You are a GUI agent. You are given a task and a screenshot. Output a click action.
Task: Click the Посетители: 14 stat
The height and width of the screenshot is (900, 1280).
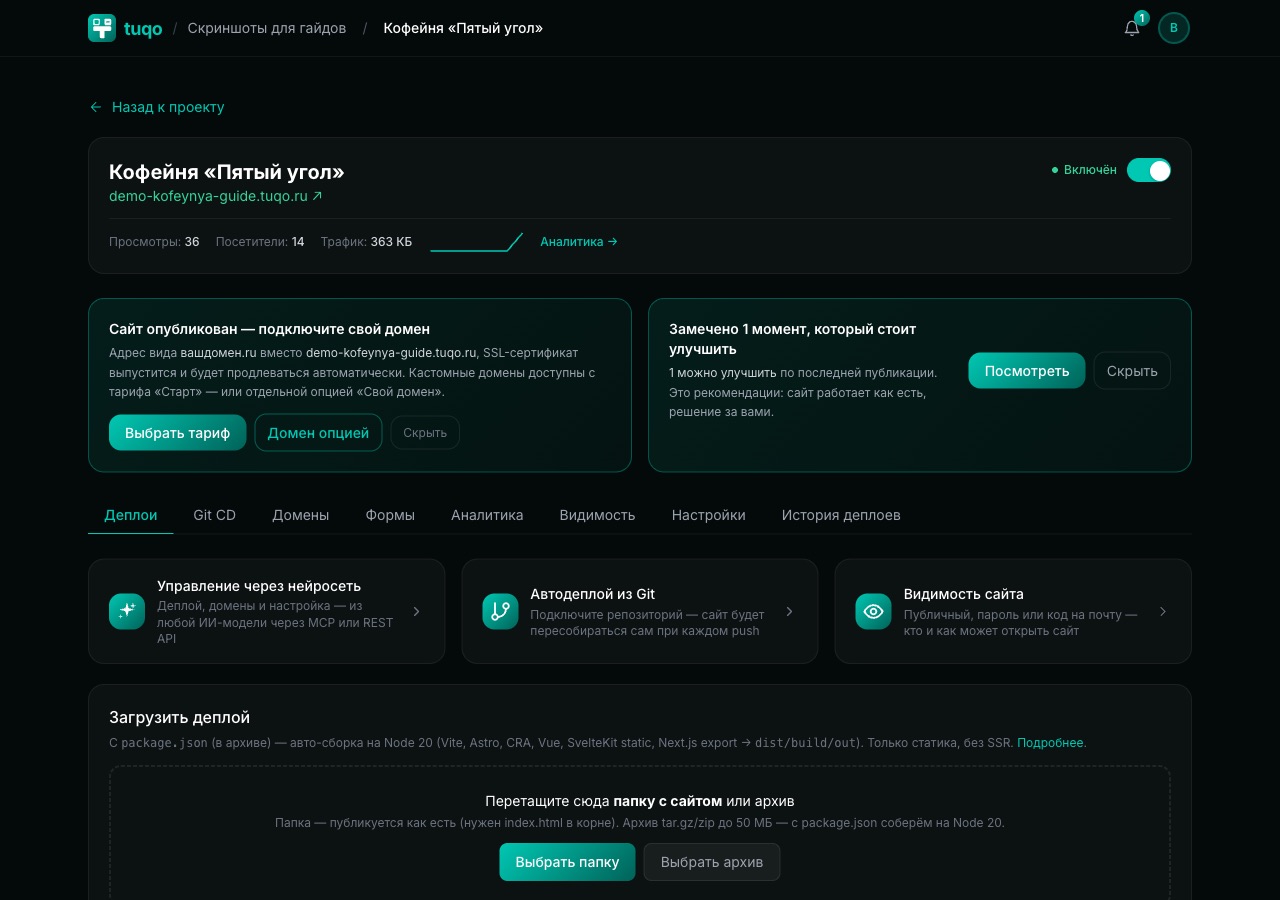[260, 241]
